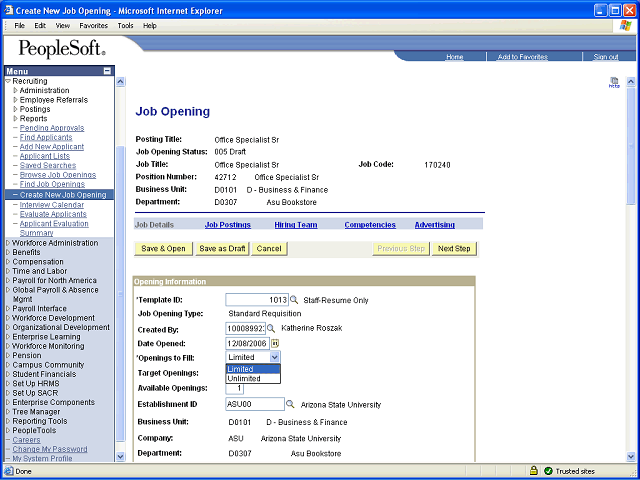This screenshot has height=480, width=640.
Task: Switch to the Job Postings tab
Action: tap(228, 225)
